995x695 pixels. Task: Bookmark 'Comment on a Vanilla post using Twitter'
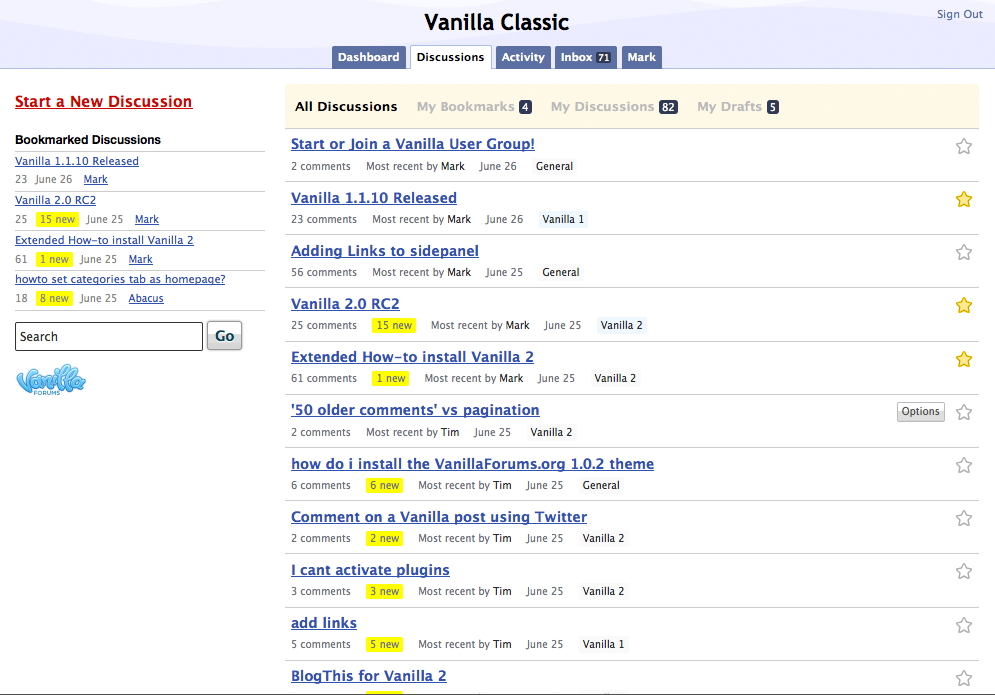[x=963, y=518]
